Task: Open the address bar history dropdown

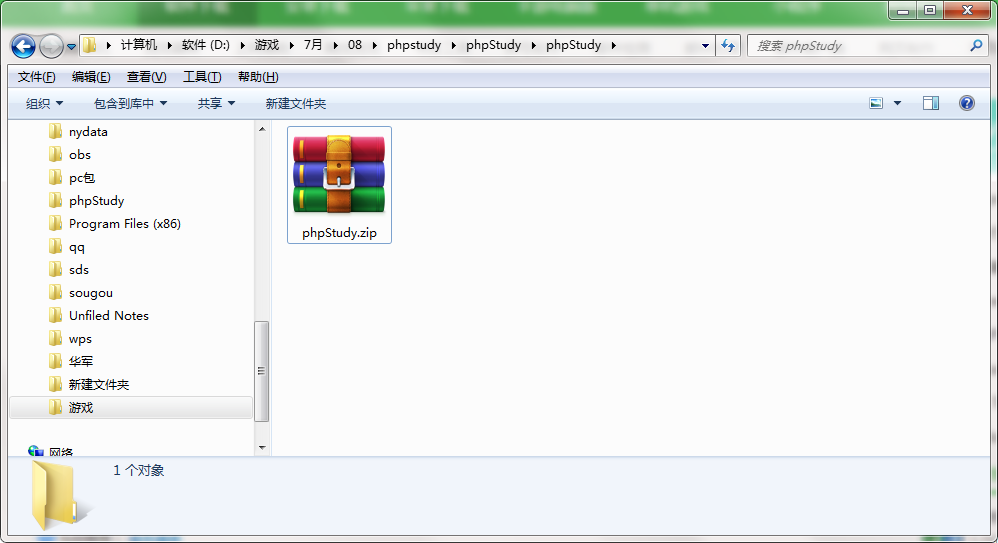Action: (705, 46)
